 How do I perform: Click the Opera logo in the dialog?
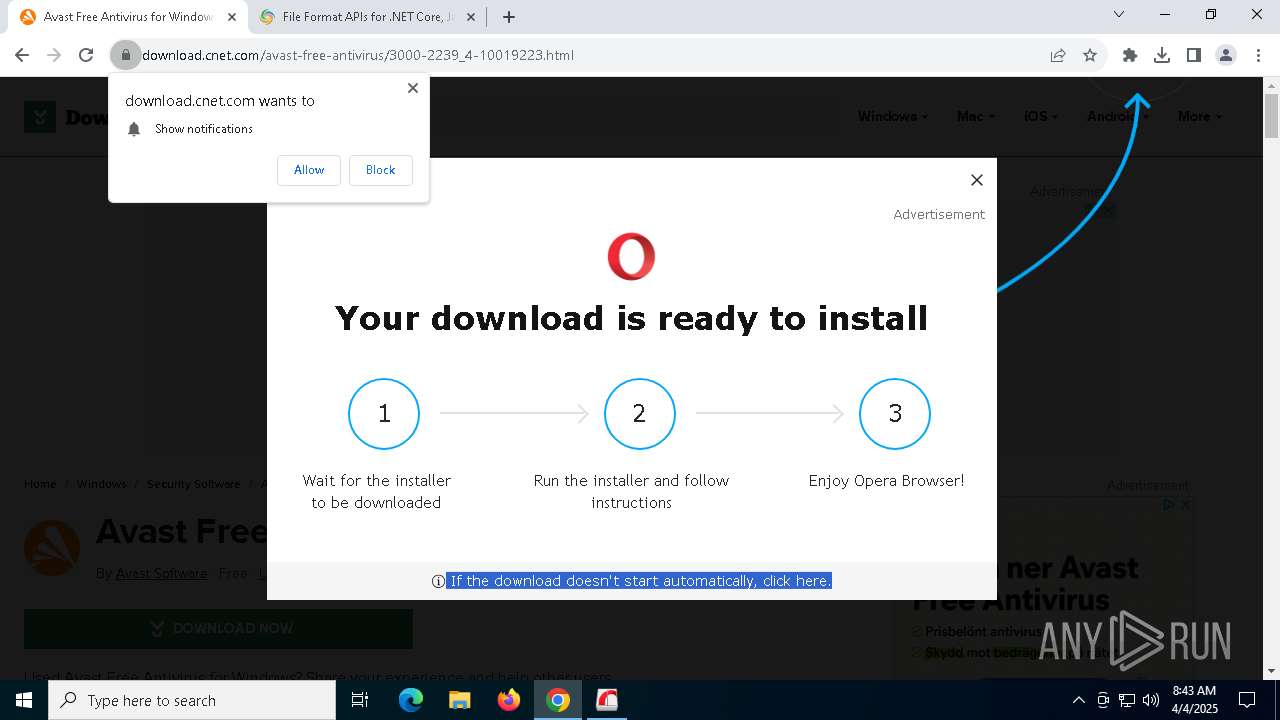(631, 257)
